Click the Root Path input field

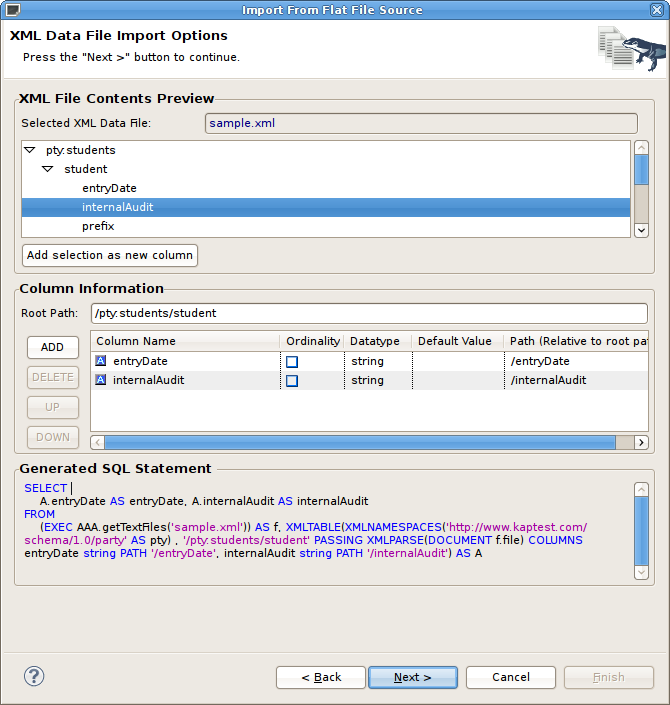[368, 313]
